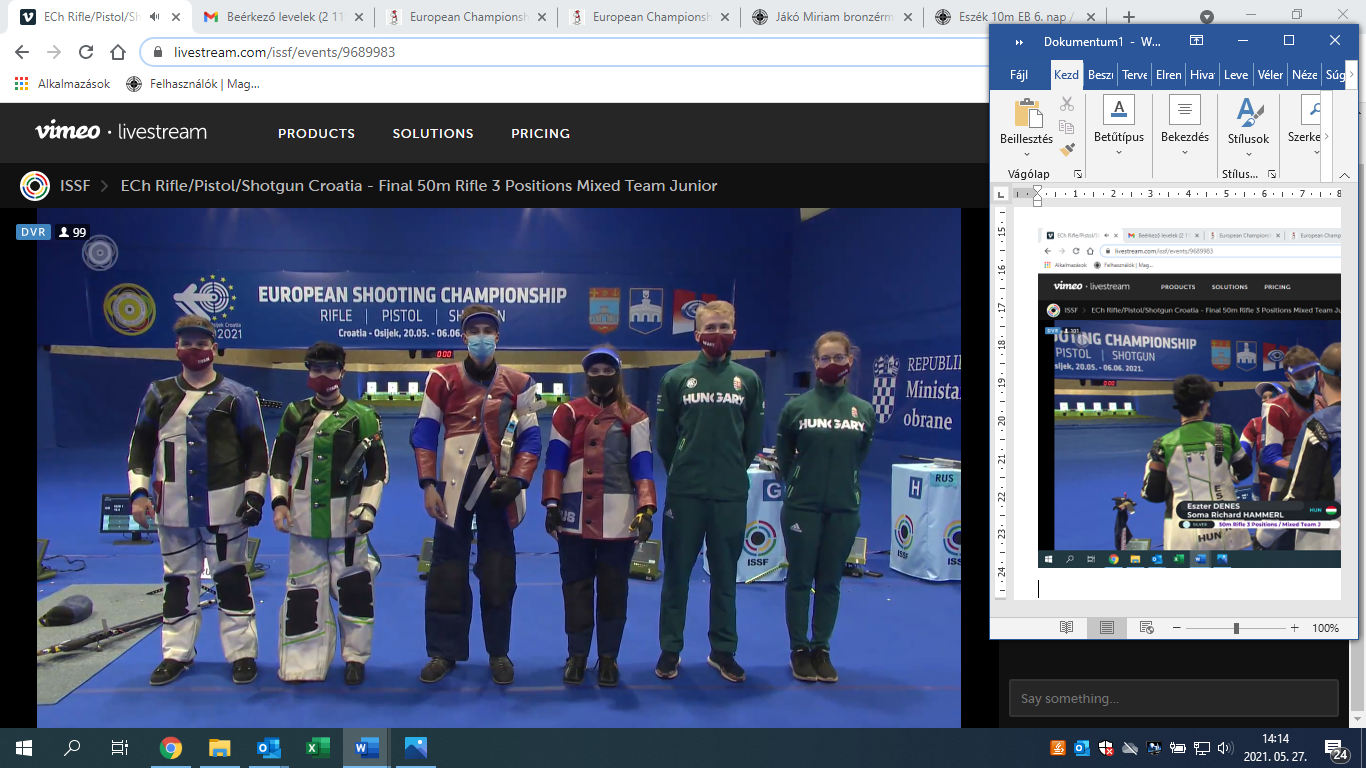Expand the Stílusok dropdown arrow

[1249, 154]
